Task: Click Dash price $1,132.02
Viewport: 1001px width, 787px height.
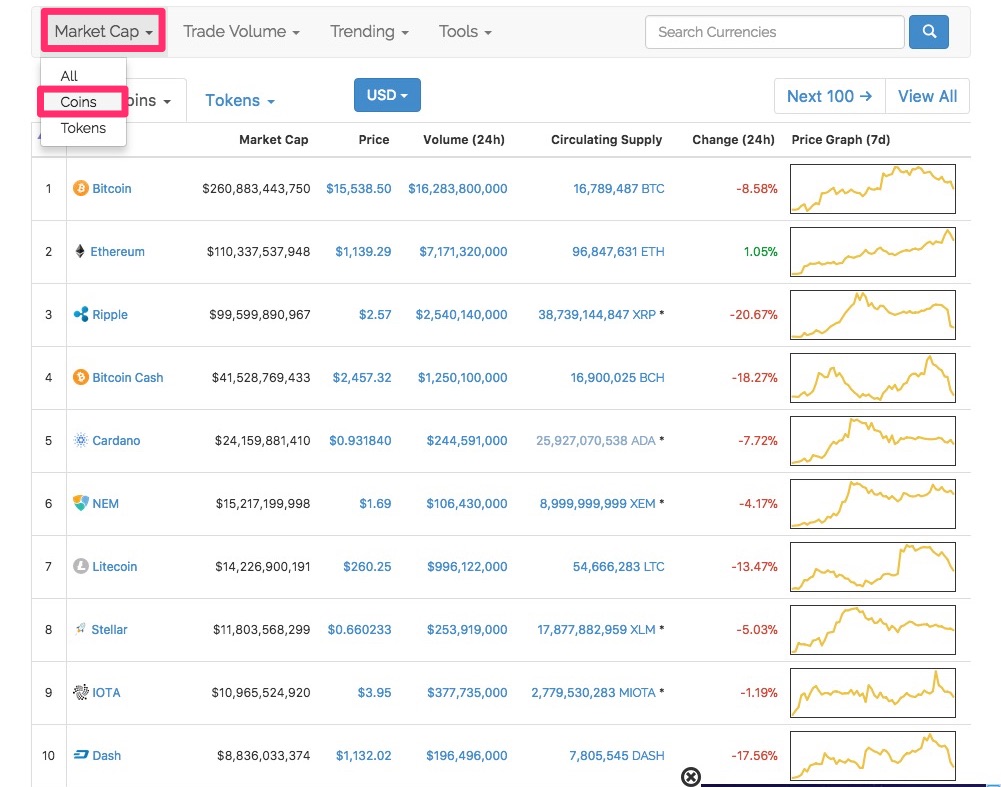Action: click(x=363, y=756)
